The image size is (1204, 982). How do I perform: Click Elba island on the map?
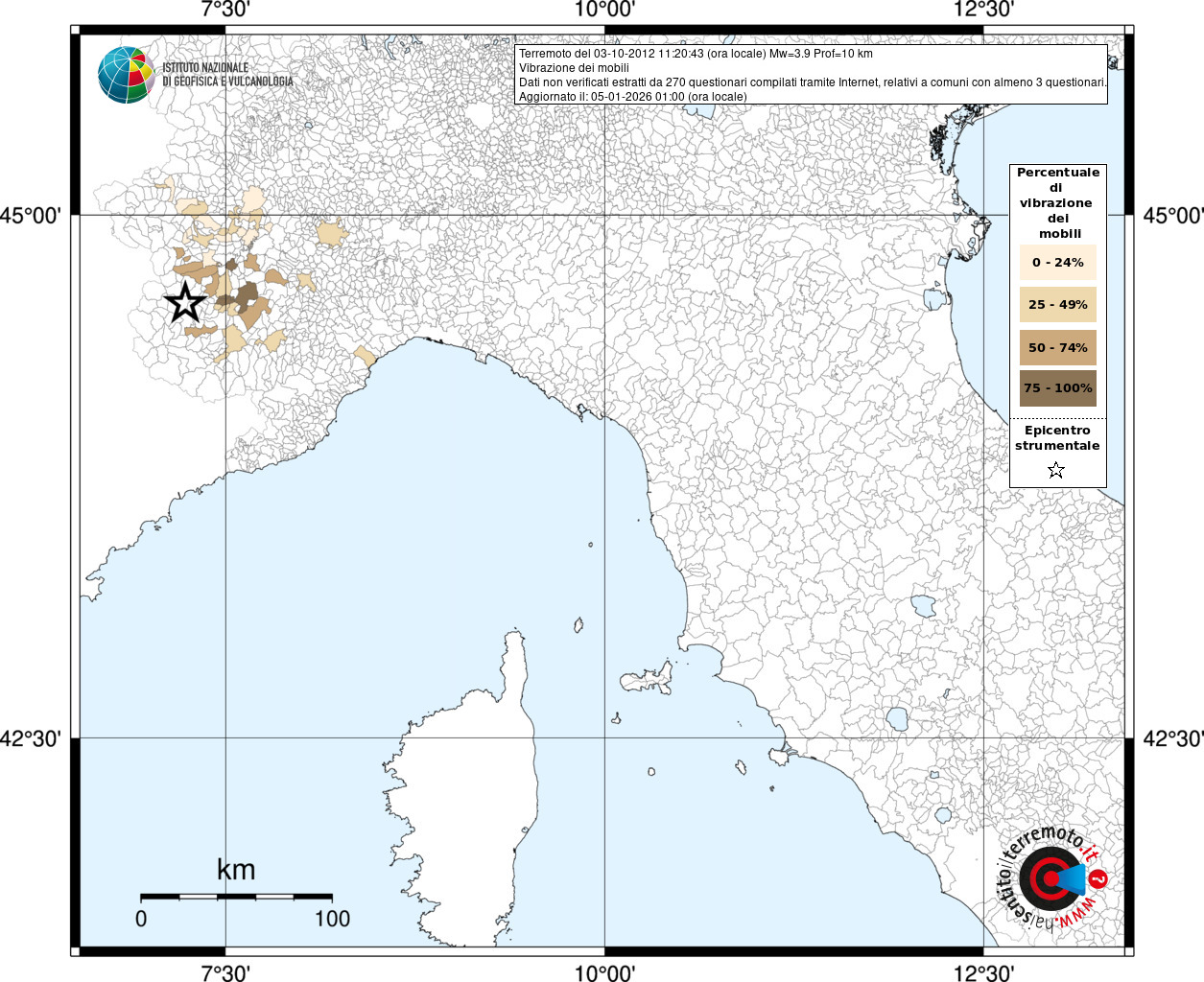point(648,678)
